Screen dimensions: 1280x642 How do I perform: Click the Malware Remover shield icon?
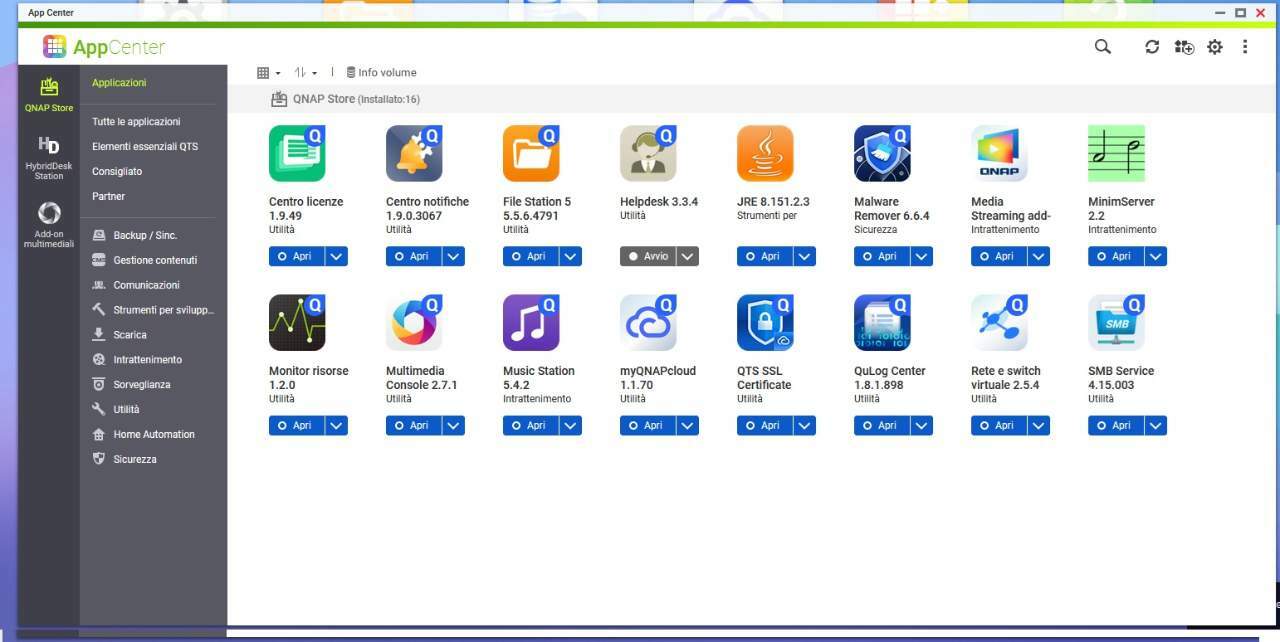click(882, 153)
